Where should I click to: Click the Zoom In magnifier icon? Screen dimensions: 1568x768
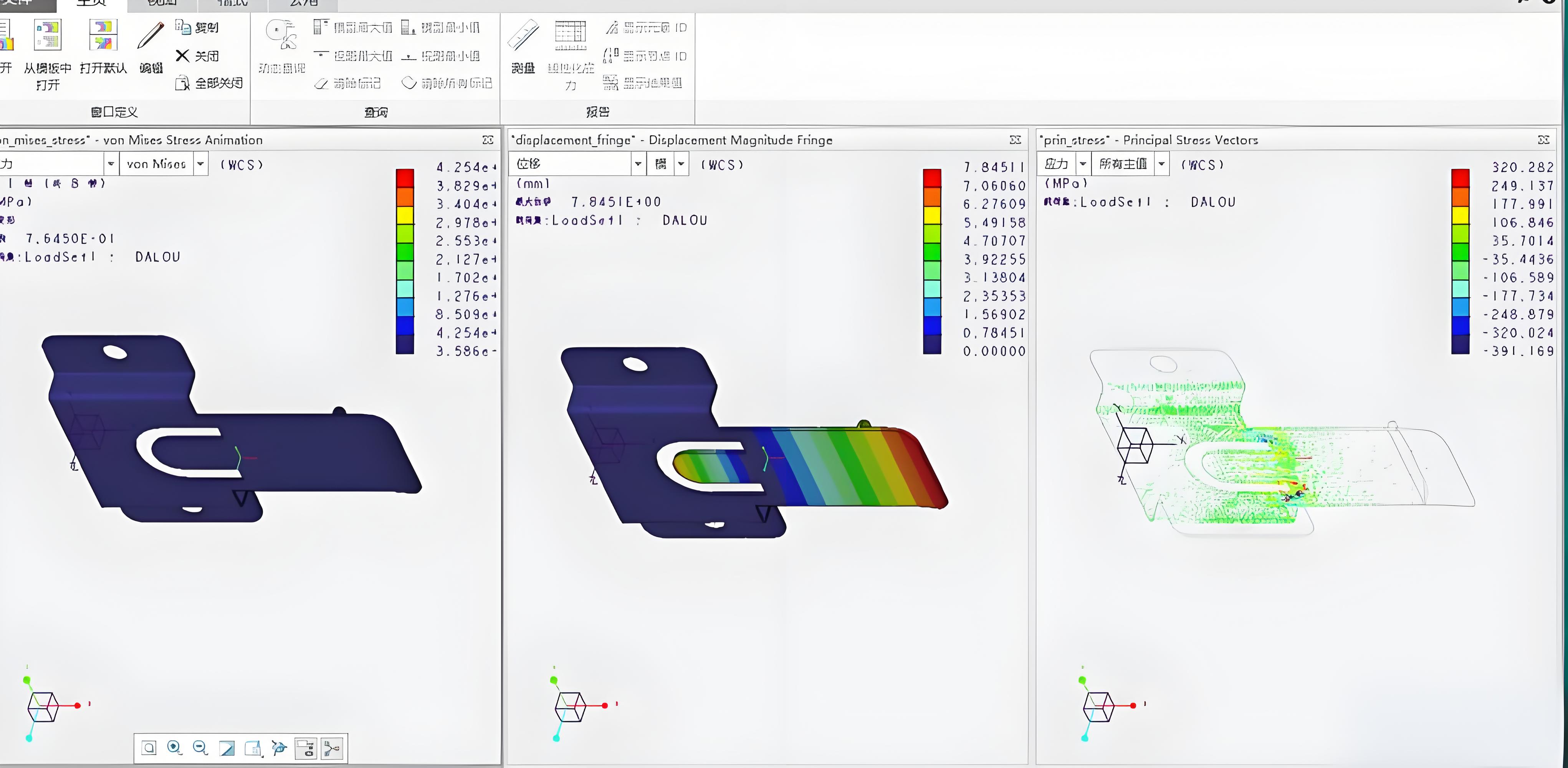tap(175, 748)
